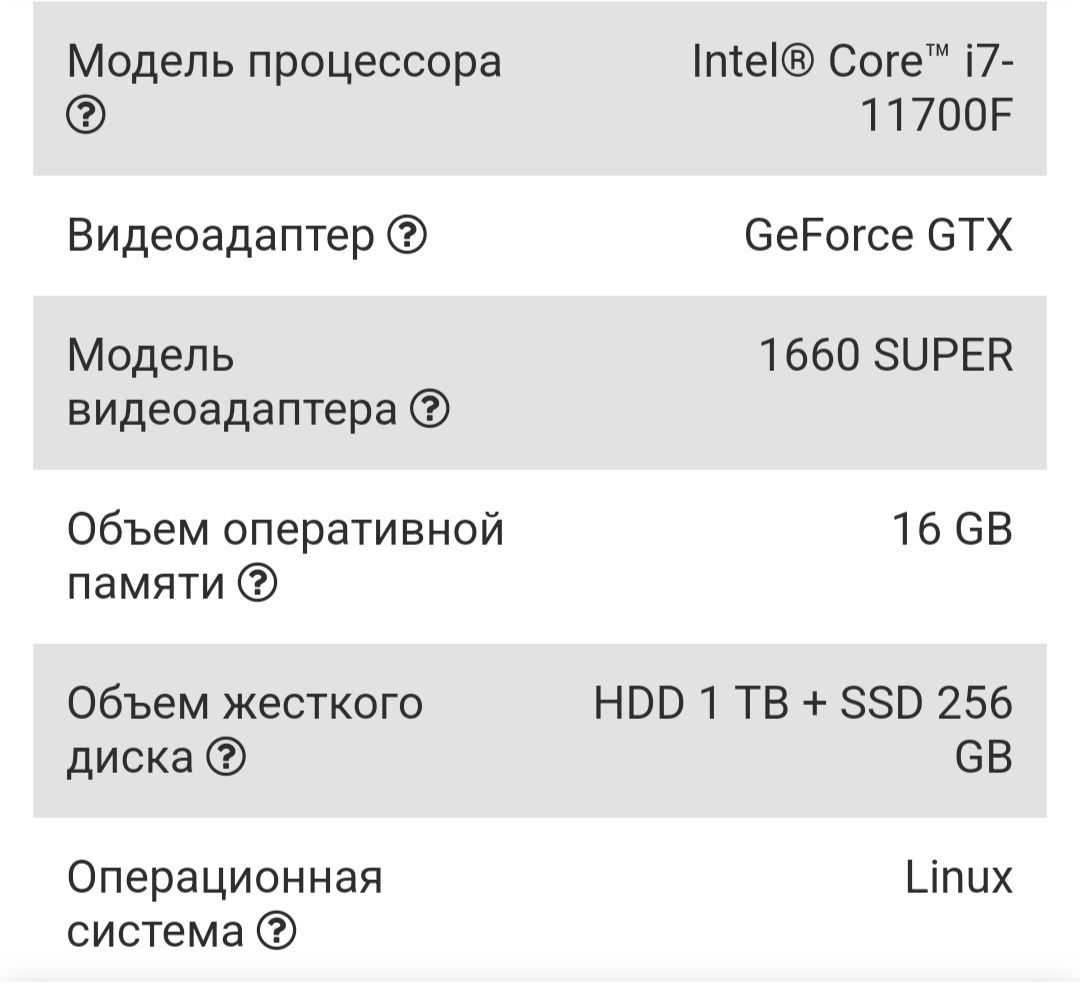1080x986 pixels.
Task: Select the HDD 1 TB + SSD 256 GB value
Action: tap(803, 730)
